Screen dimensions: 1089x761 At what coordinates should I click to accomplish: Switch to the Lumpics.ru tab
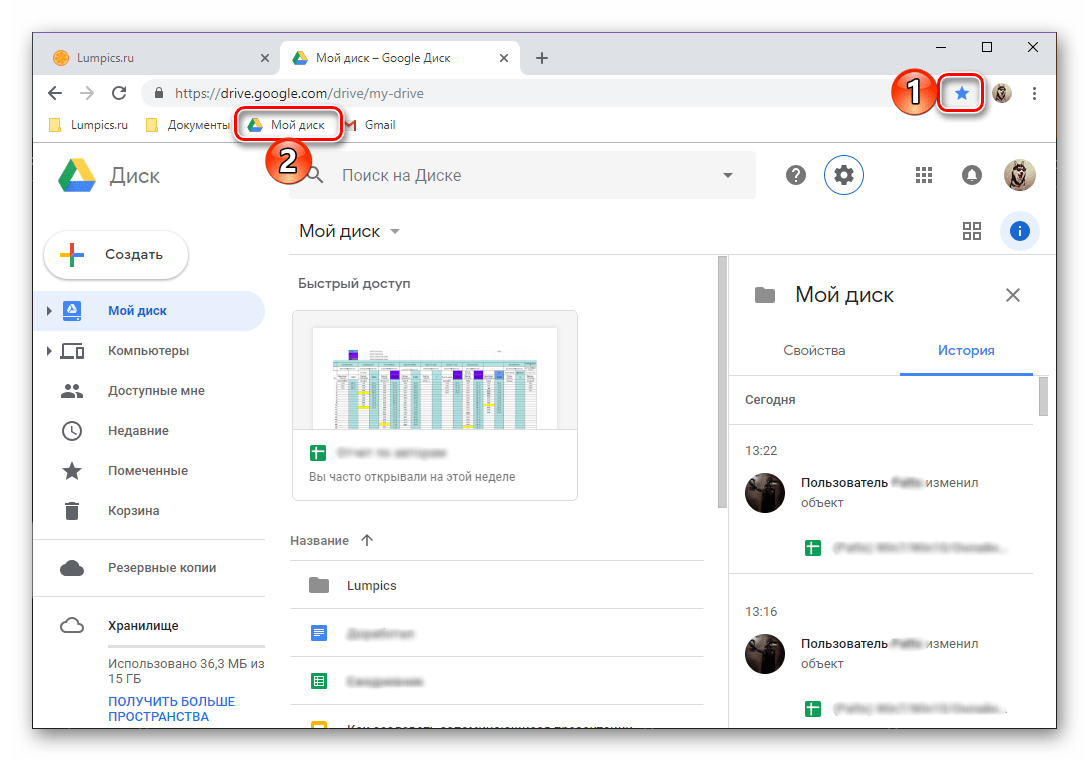(x=162, y=58)
